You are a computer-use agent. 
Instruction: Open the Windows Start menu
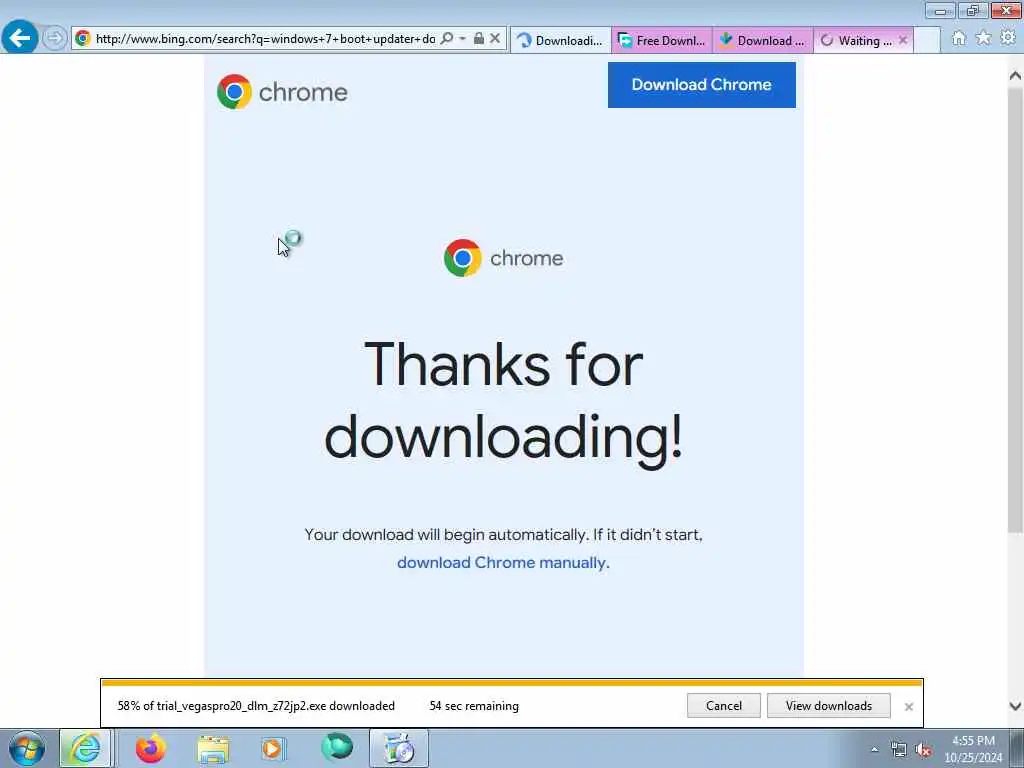point(27,748)
